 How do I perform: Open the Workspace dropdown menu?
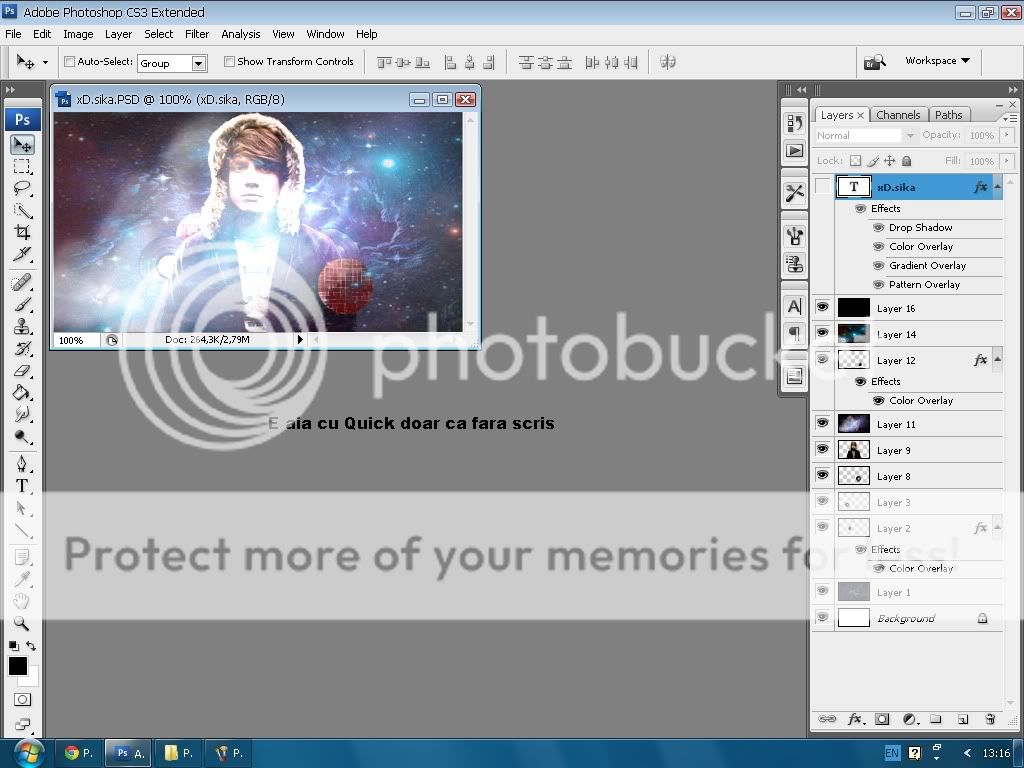click(x=937, y=61)
